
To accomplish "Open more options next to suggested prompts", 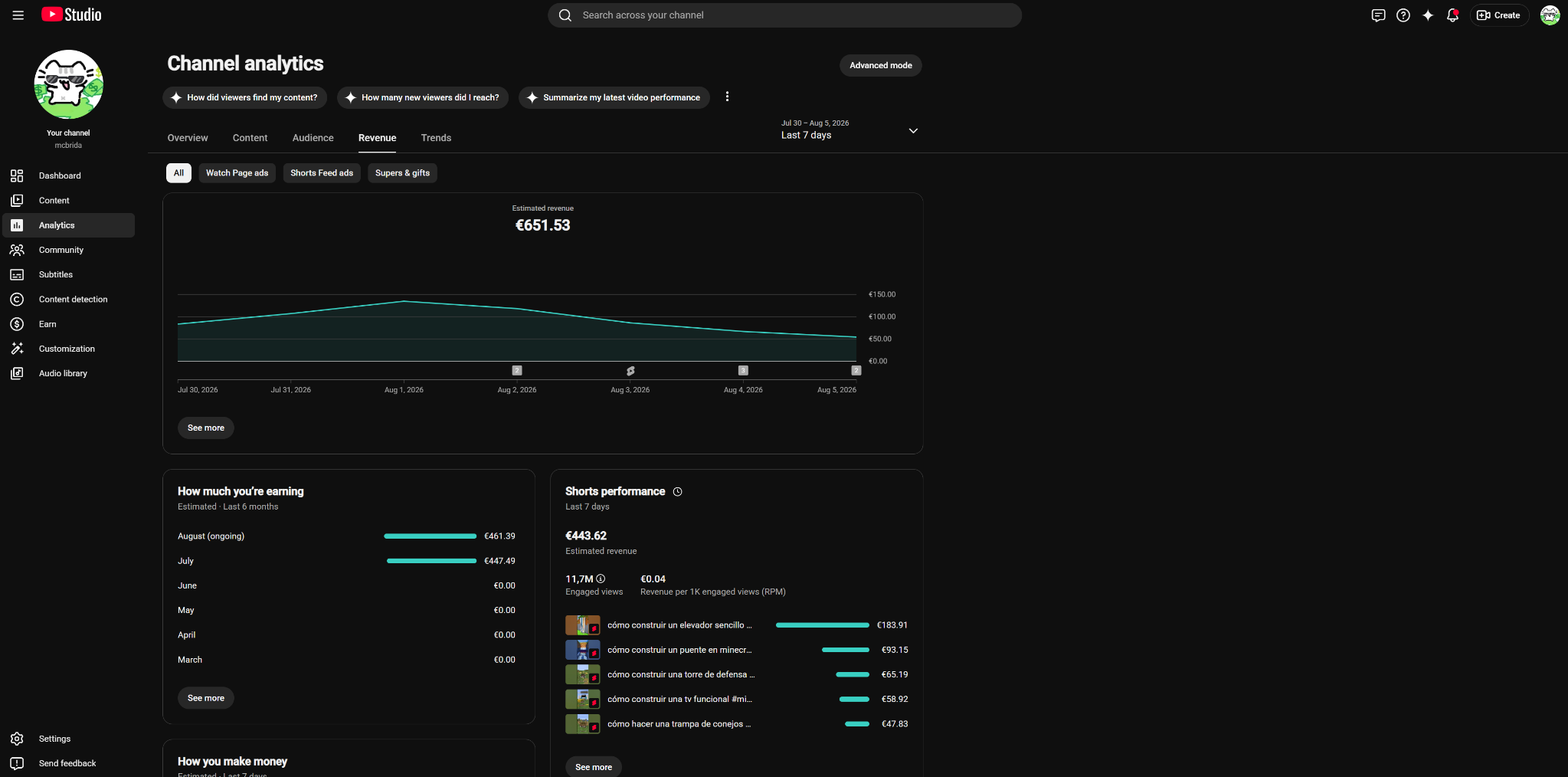I will click(727, 97).
